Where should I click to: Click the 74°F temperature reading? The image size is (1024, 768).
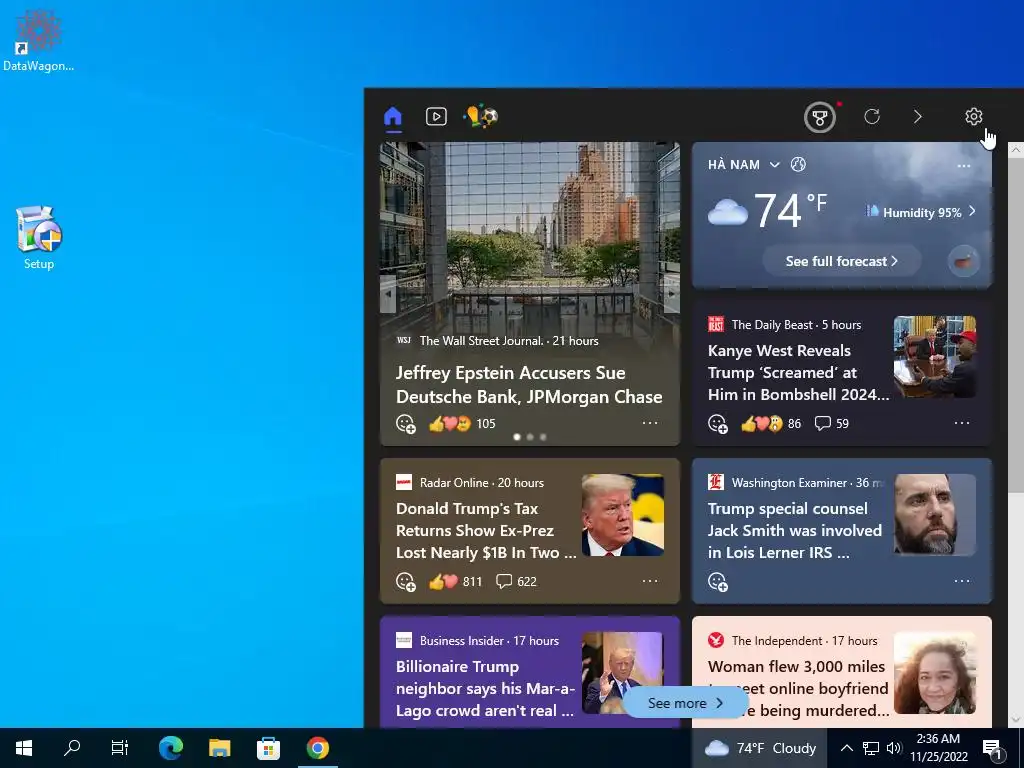(791, 210)
